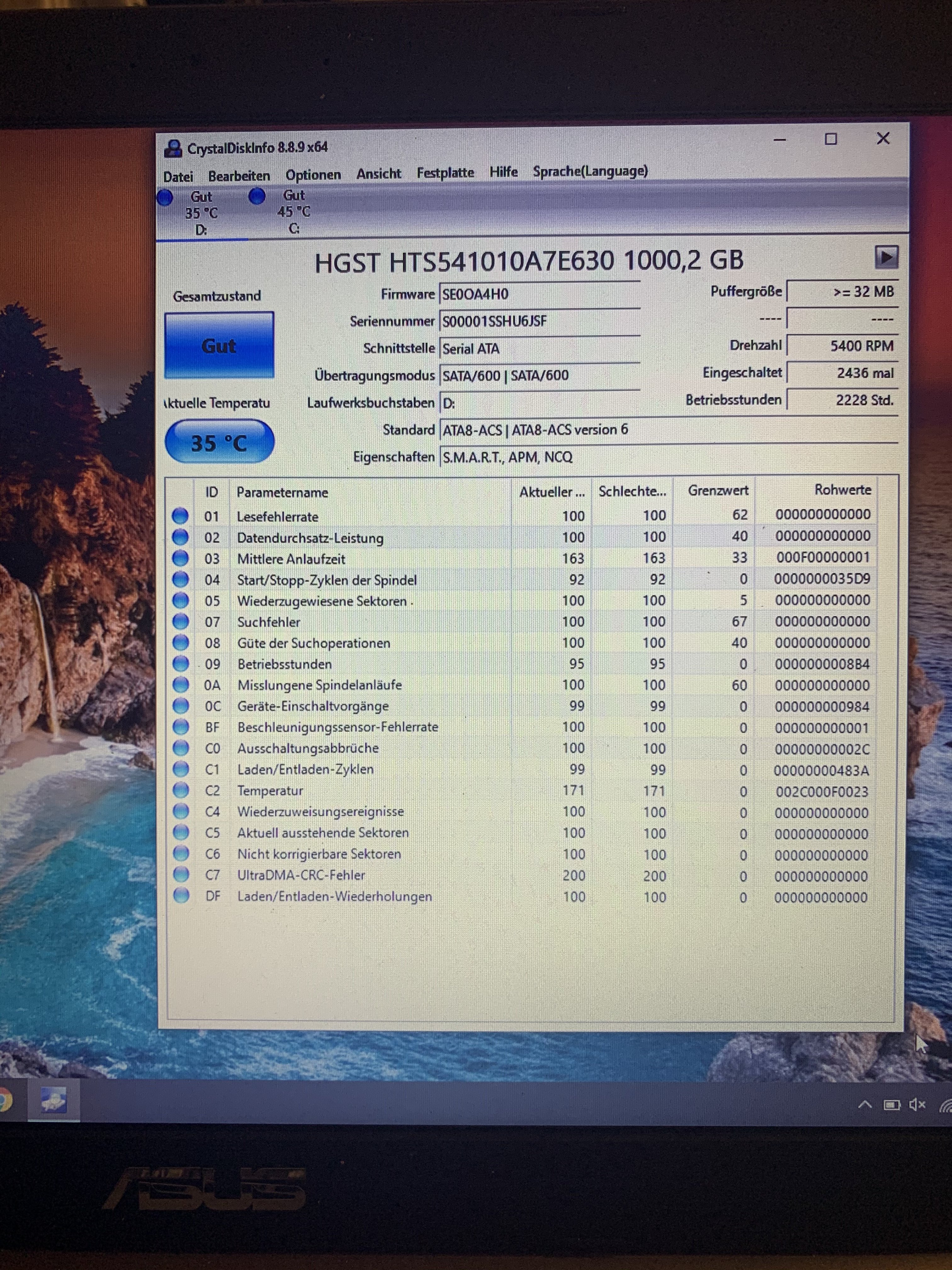Click the CrystalDiskInfo title bar icon
The image size is (952, 1270).
coord(173,148)
